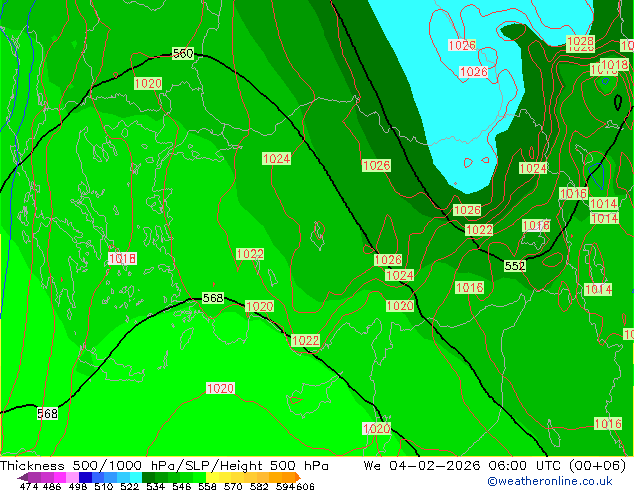
Task: Click the legend value 582
Action: 259,486
